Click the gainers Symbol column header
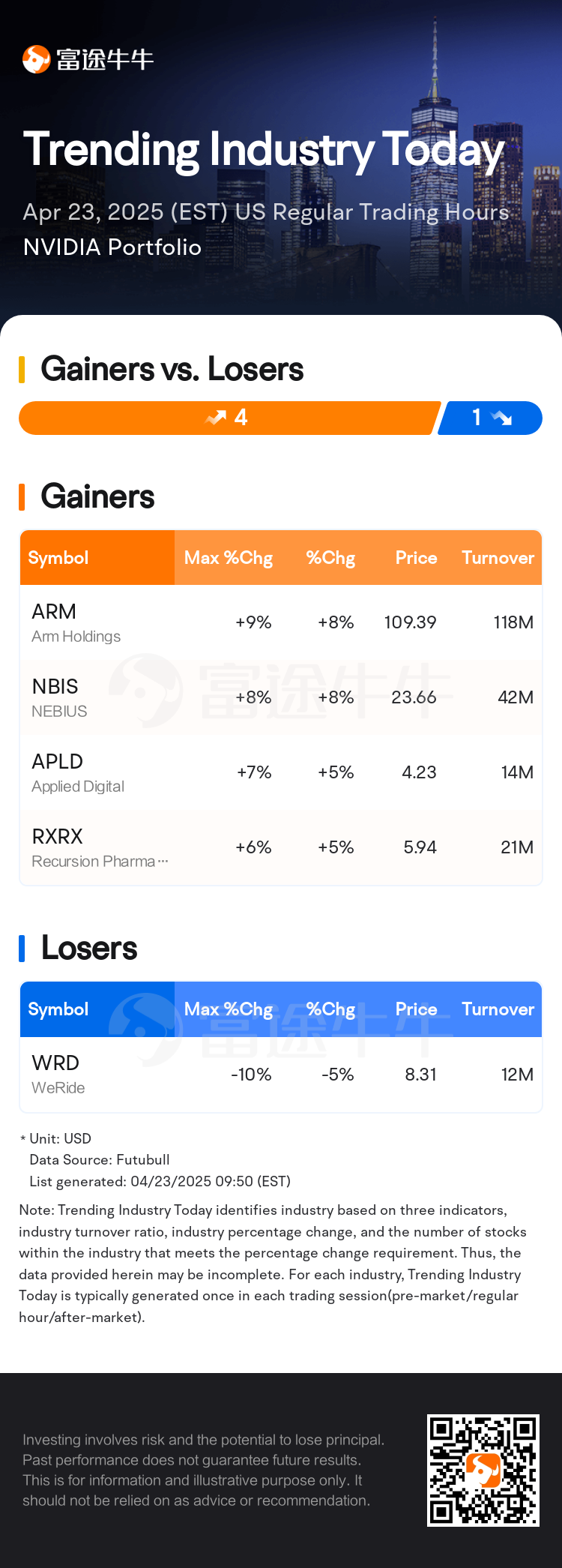562x1568 pixels. 58,558
